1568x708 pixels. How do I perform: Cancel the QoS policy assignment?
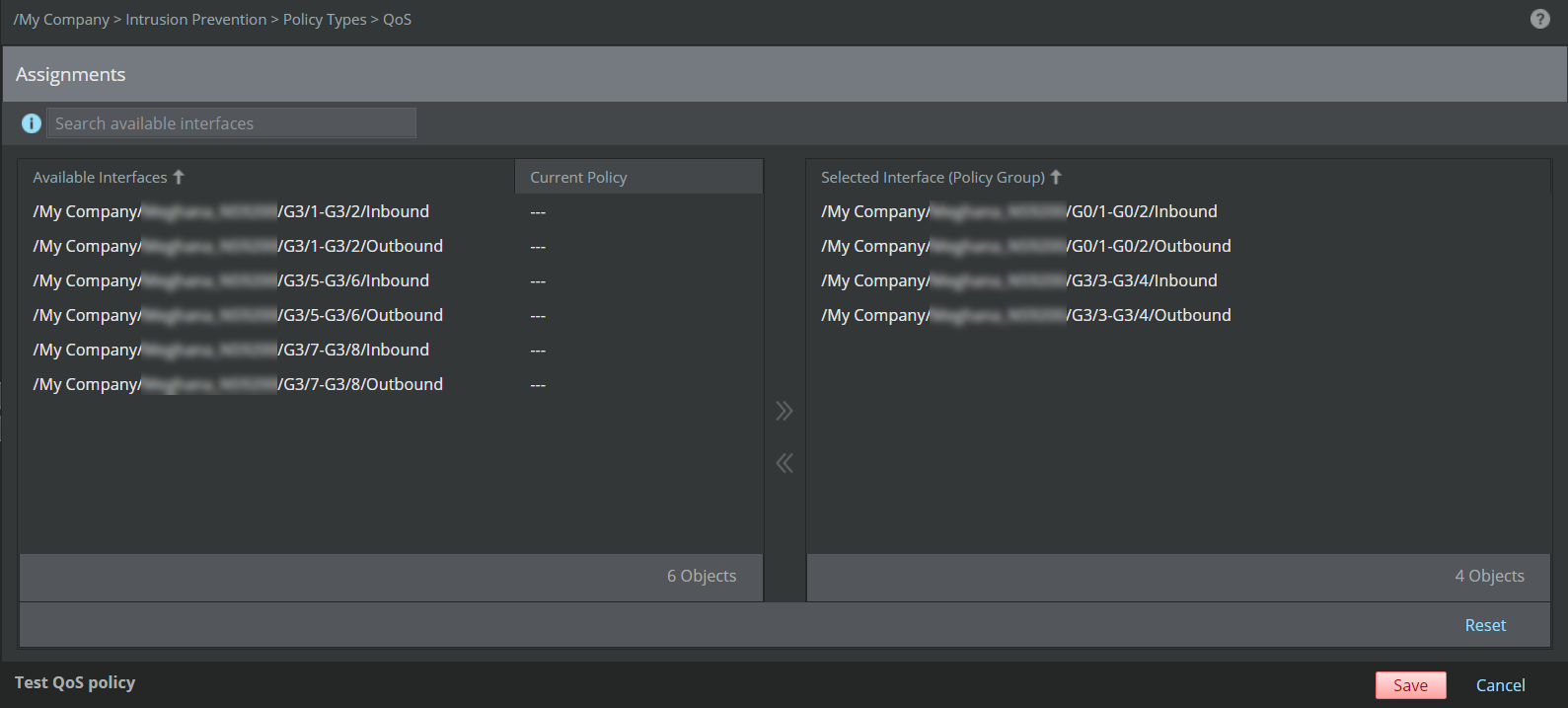coord(1500,685)
